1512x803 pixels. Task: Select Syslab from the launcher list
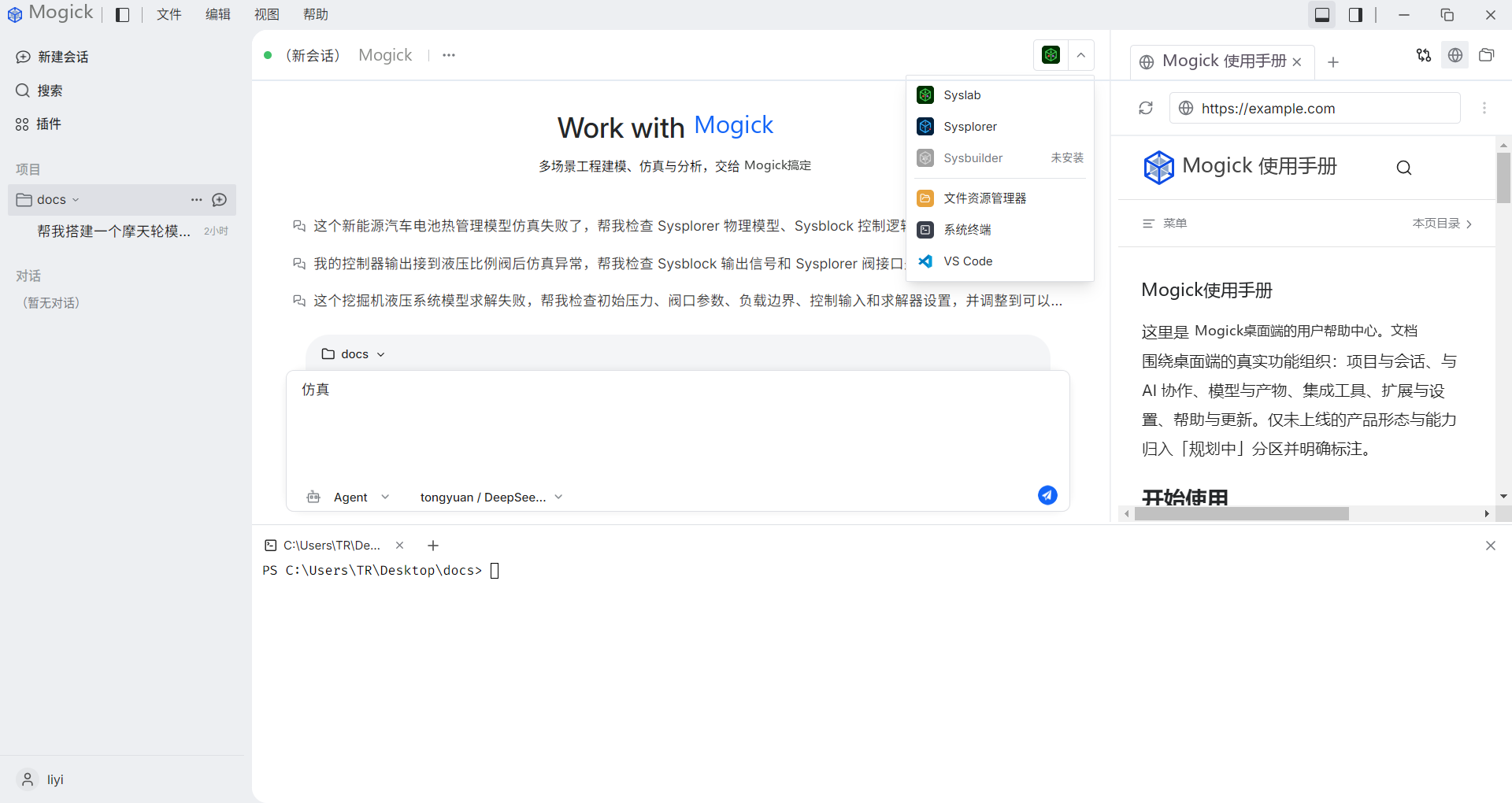(x=1000, y=95)
